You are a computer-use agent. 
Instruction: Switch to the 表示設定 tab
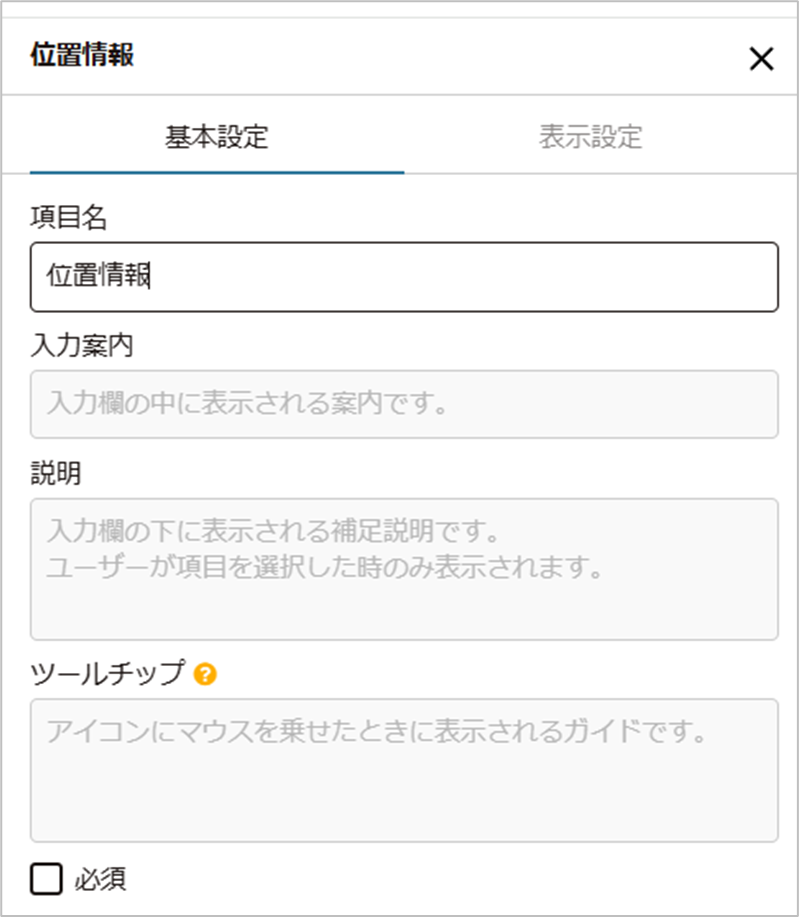pyautogui.click(x=590, y=137)
